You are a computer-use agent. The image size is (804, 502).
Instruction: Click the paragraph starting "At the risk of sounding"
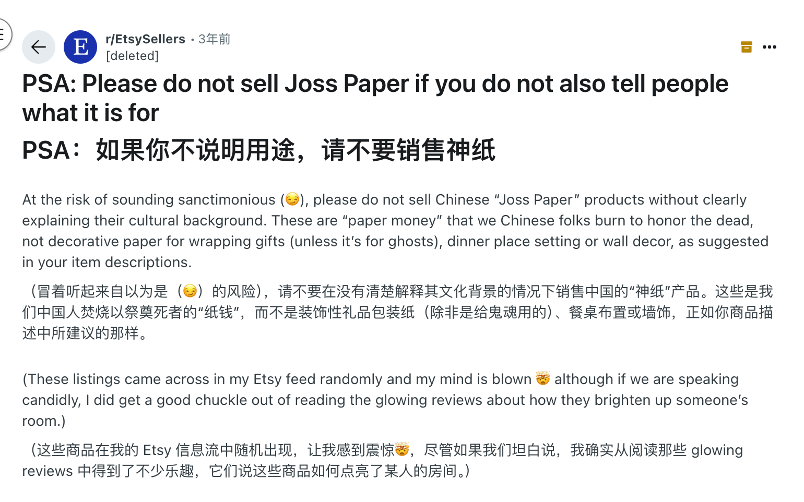click(x=395, y=231)
